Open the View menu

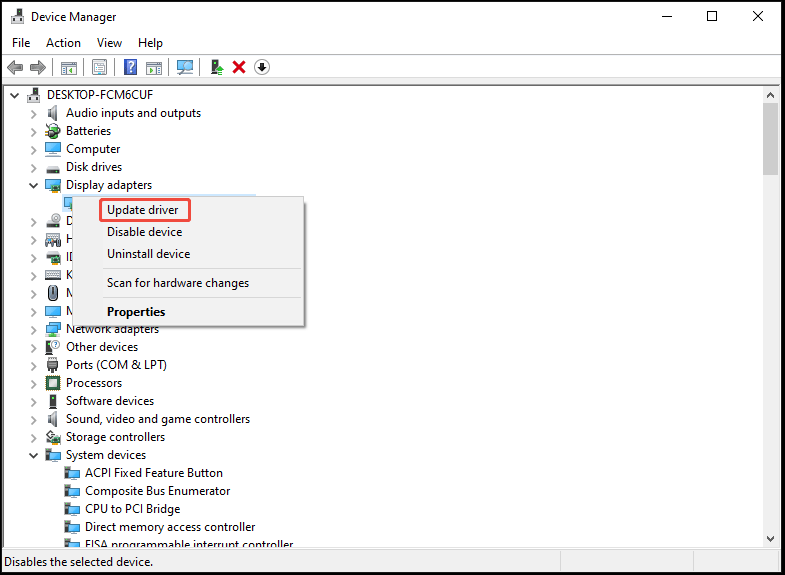[x=109, y=43]
